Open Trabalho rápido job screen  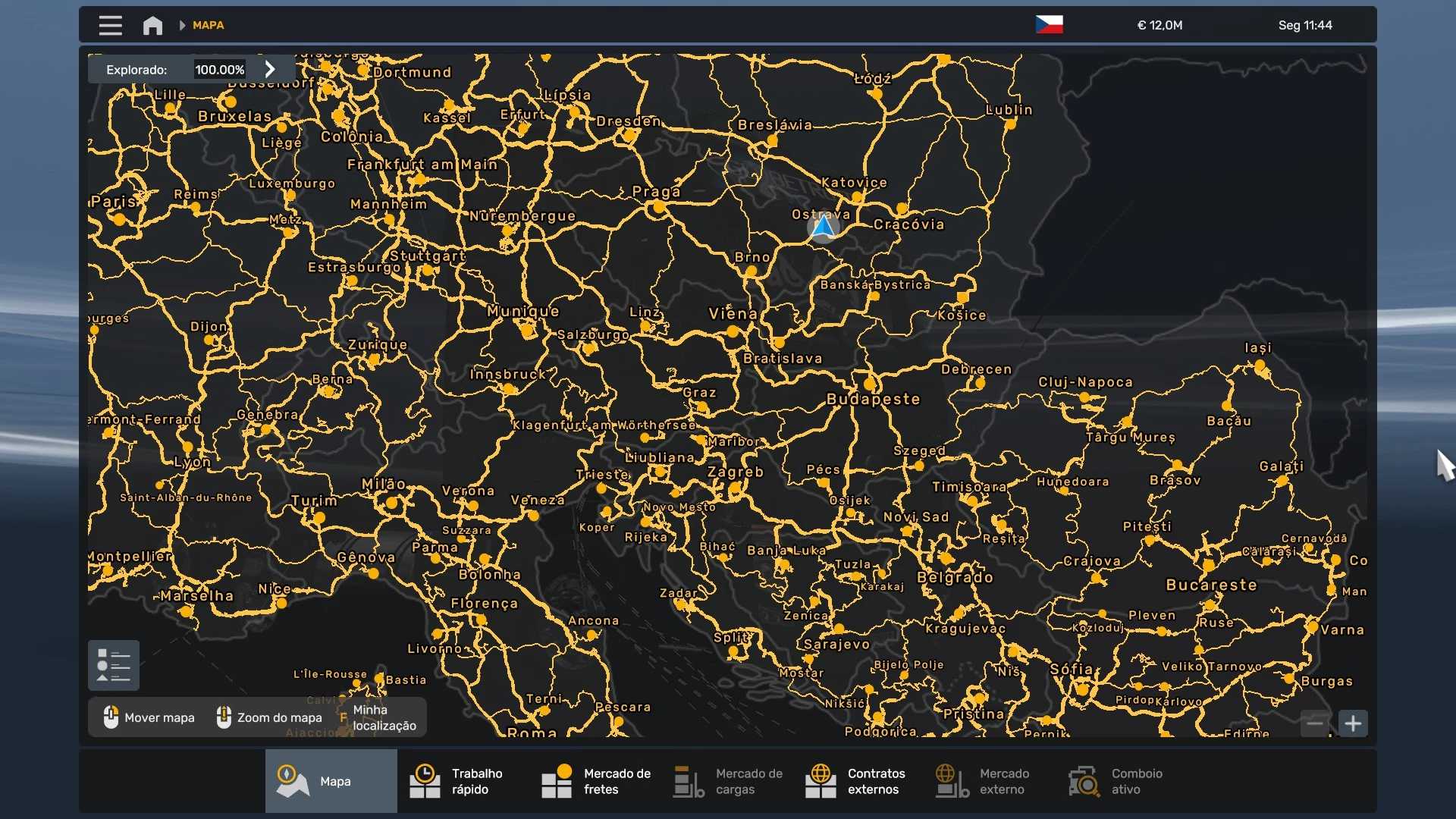[x=463, y=781]
